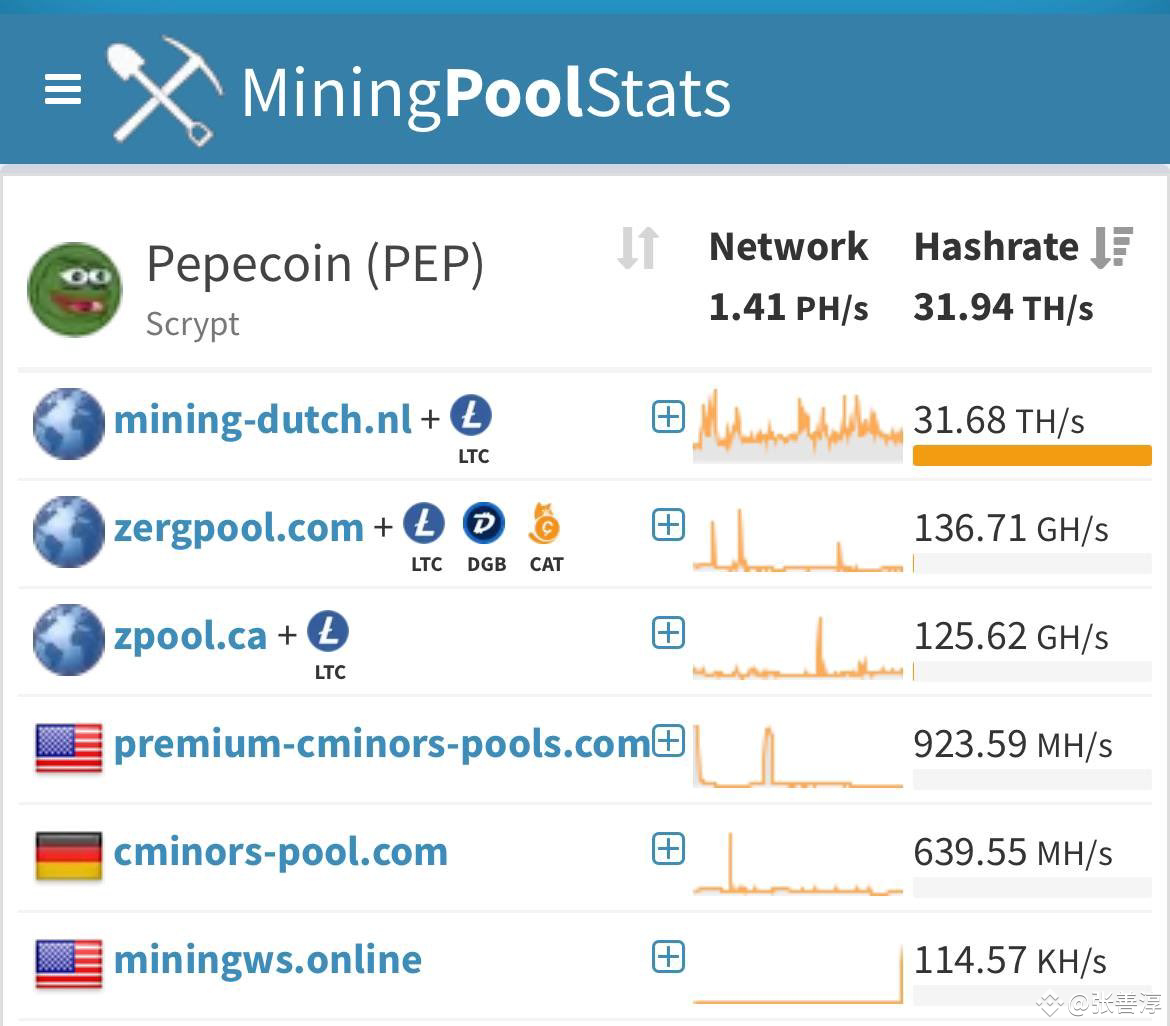Expand details for mining-dutch.nl pool
This screenshot has height=1026, width=1170.
pos(667,416)
